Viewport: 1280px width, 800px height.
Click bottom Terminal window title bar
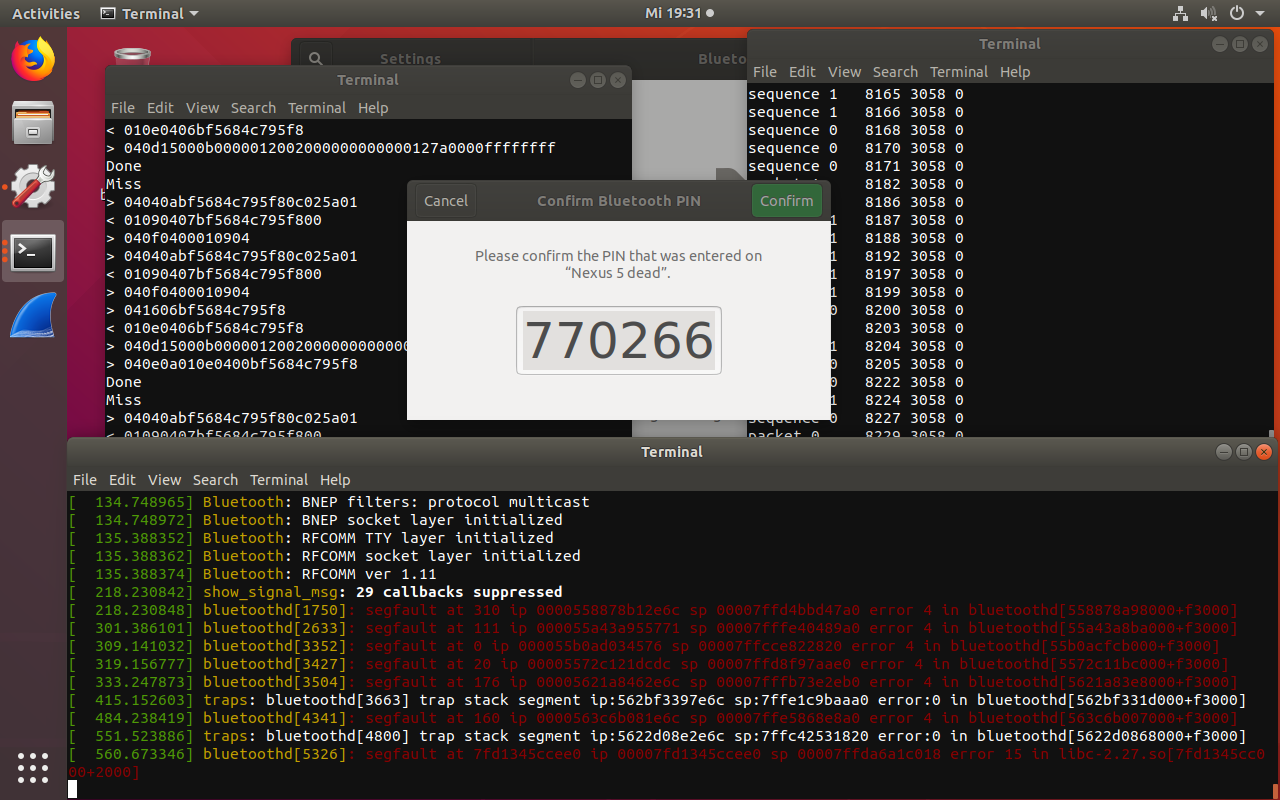[672, 452]
